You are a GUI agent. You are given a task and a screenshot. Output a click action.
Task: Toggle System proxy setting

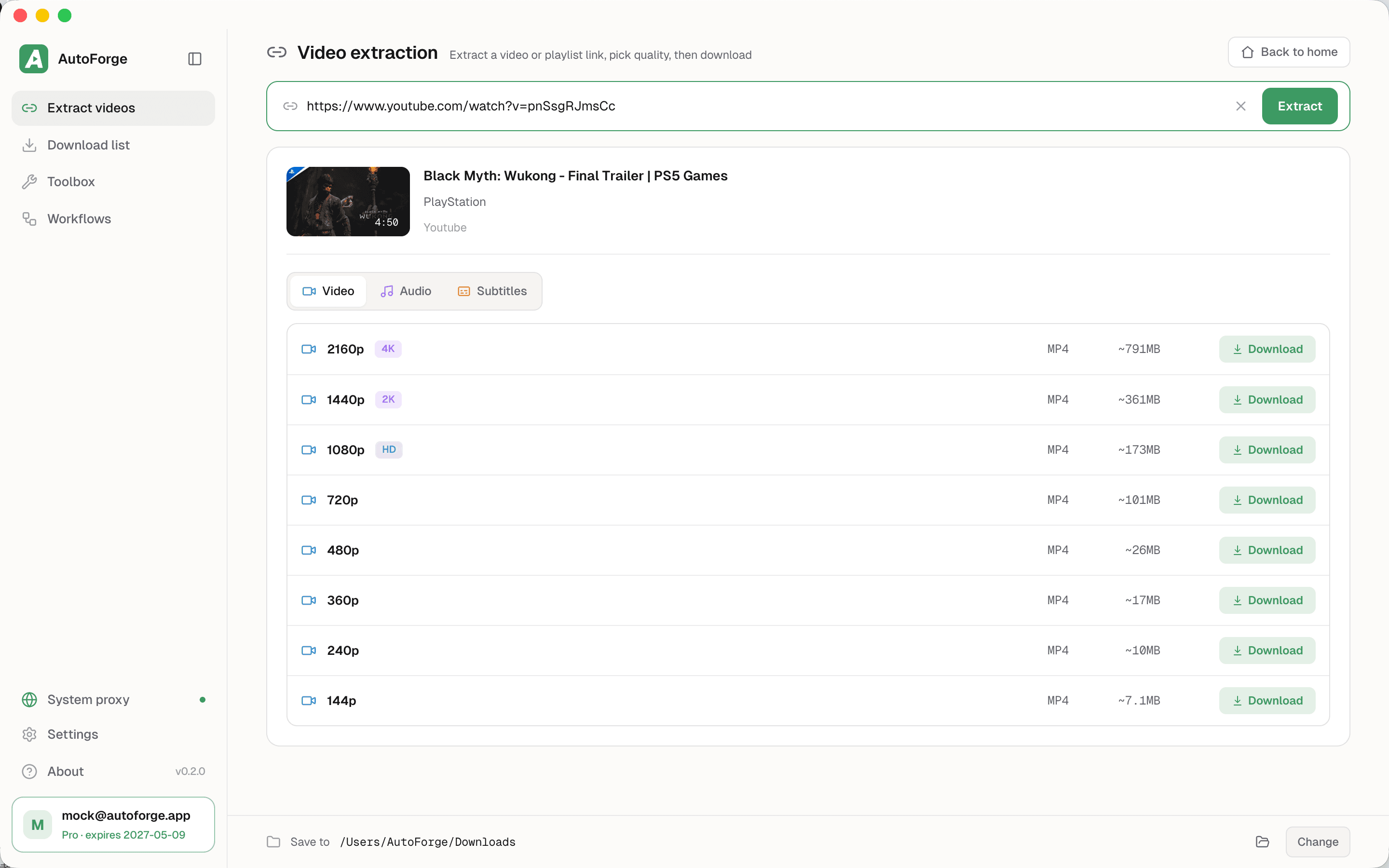pyautogui.click(x=113, y=700)
